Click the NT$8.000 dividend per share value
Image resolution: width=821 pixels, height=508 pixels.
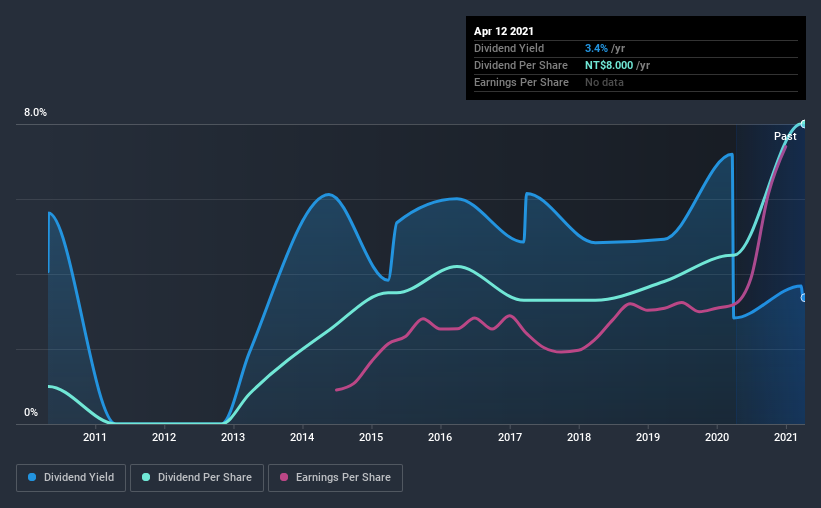pyautogui.click(x=609, y=65)
